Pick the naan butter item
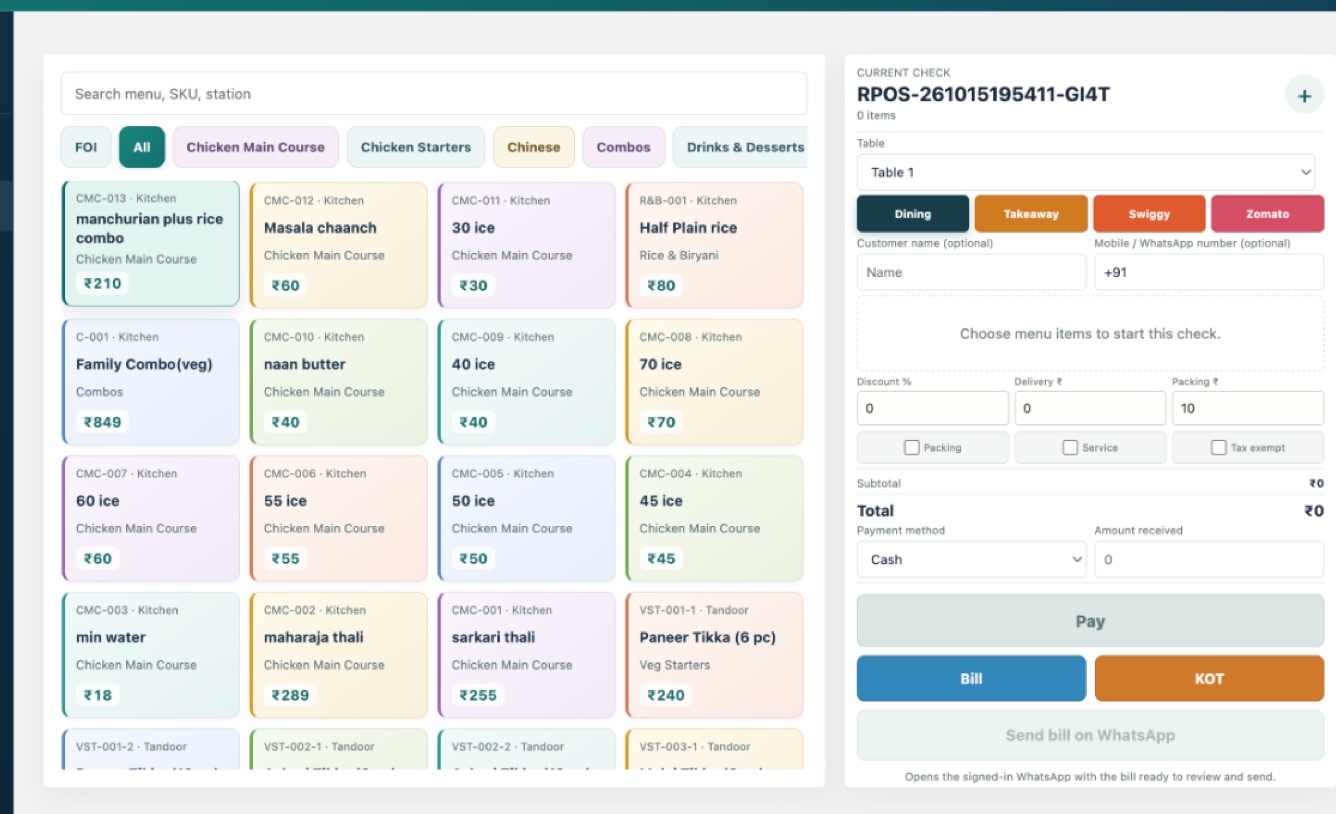Viewport: 1336px width, 814px height. coord(339,382)
